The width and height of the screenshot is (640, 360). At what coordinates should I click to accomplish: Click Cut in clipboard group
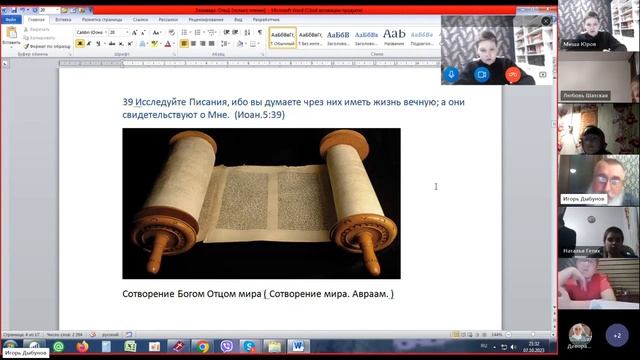coord(37,29)
